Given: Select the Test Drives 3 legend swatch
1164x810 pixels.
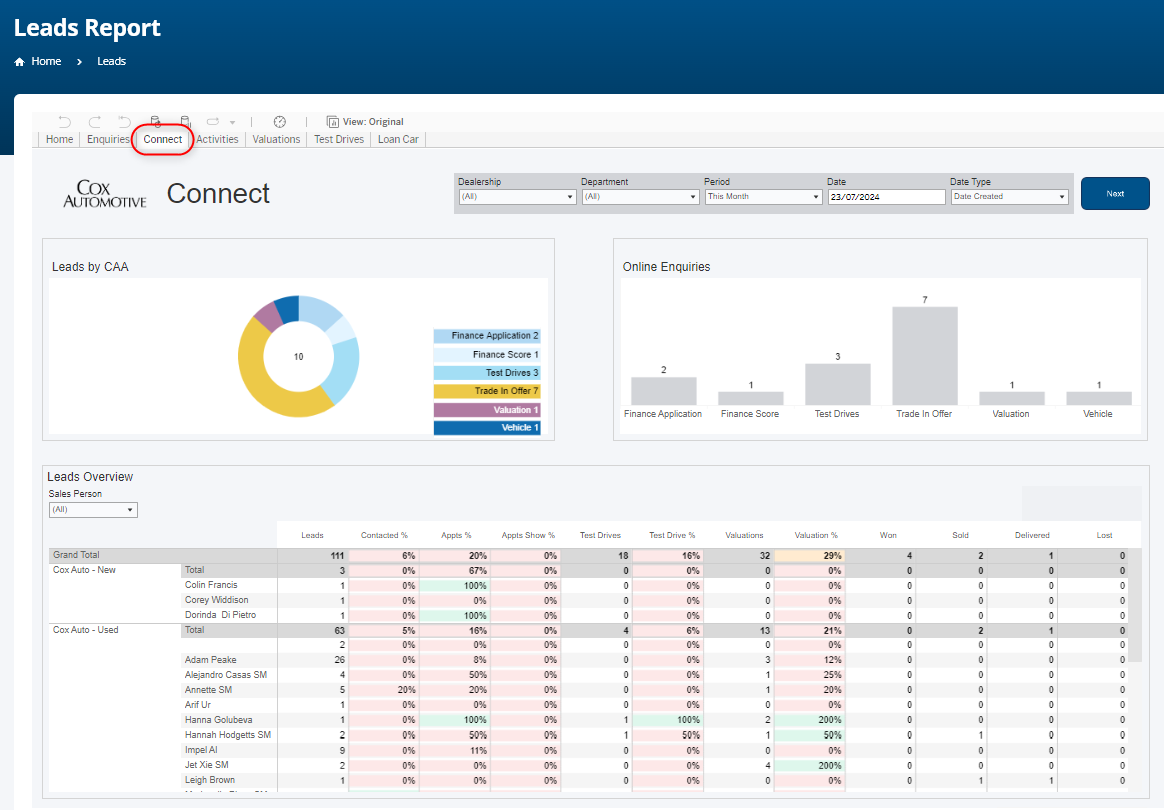Looking at the screenshot, I should tap(487, 373).
